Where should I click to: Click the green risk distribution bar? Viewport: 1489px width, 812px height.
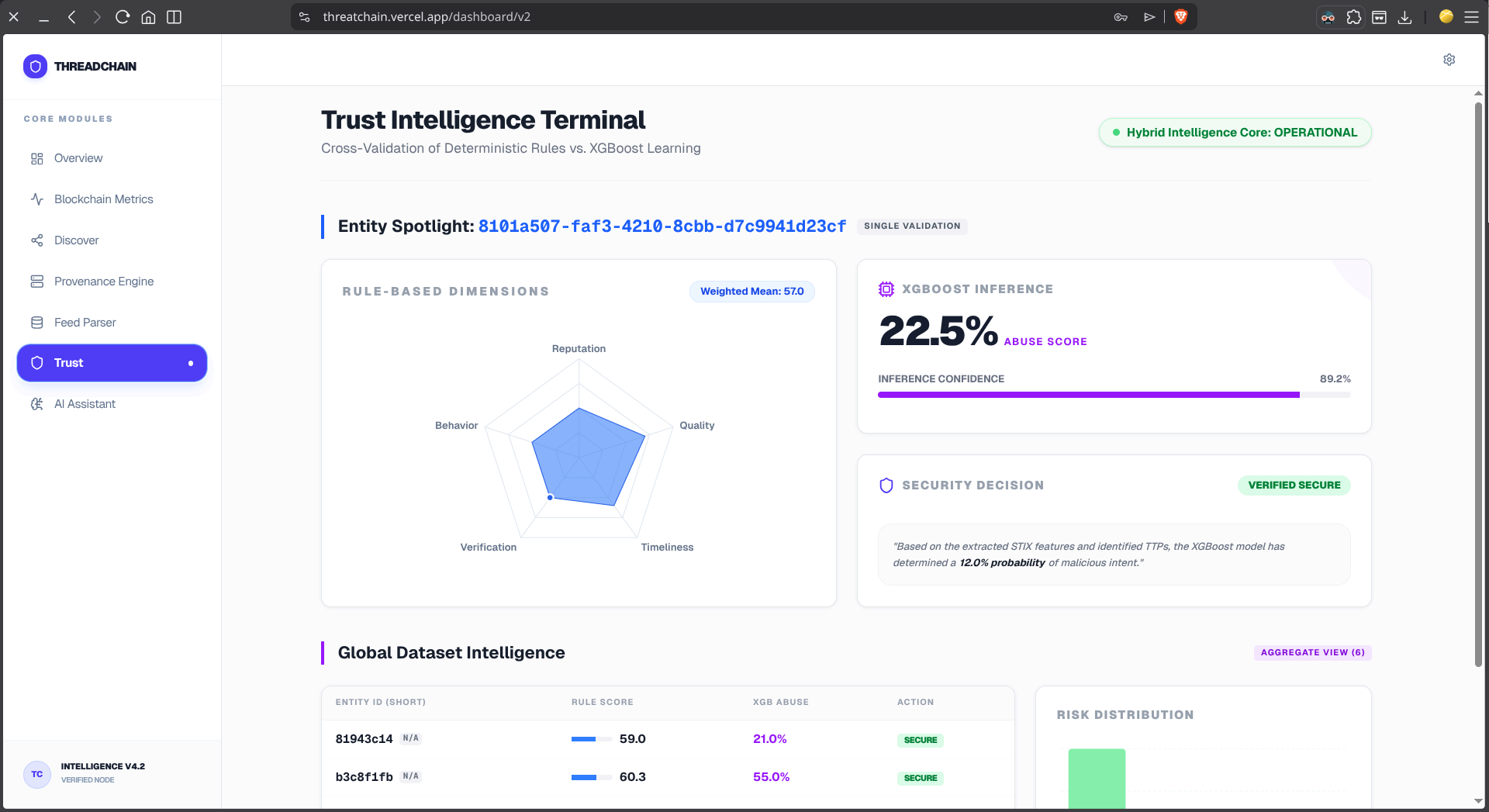tap(1097, 779)
